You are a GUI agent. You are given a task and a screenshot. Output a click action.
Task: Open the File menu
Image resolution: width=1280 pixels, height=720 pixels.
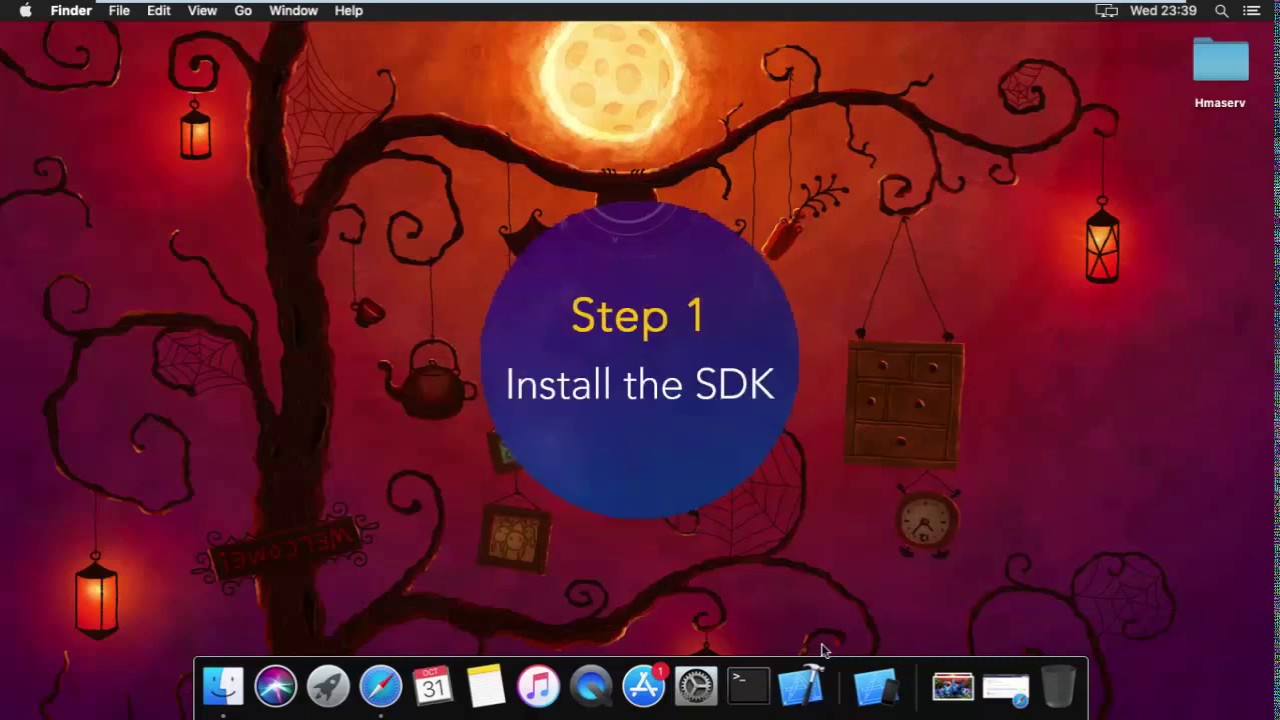pyautogui.click(x=119, y=10)
